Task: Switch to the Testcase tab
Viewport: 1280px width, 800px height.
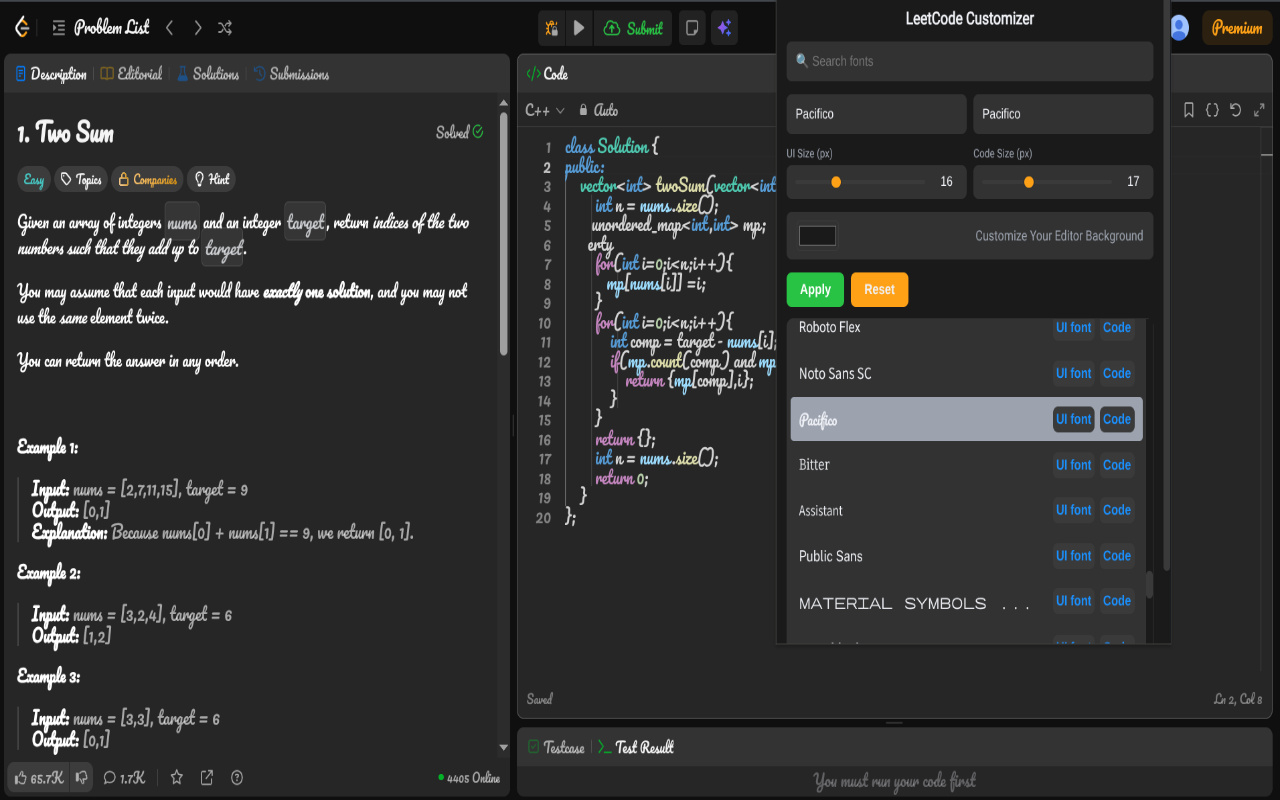Action: (x=556, y=747)
